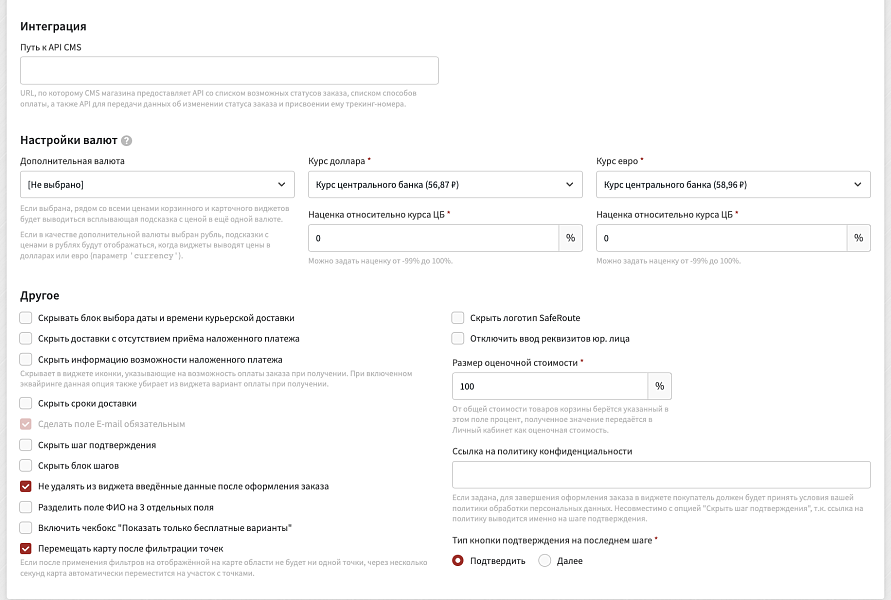This screenshot has width=891, height=600.
Task: Check the Скрыть логотип SafeRoute box
Action: click(458, 318)
